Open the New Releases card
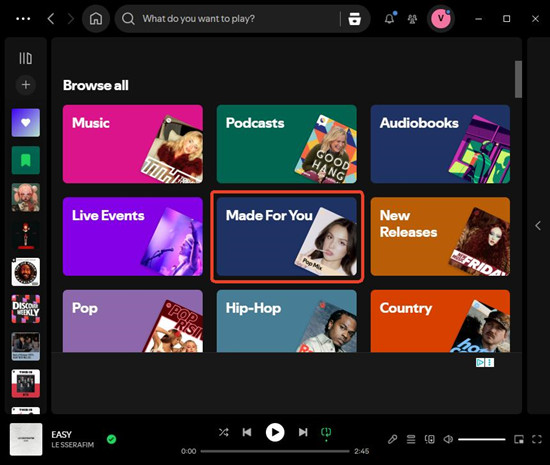Screen dimensions: 550x465 (440, 236)
